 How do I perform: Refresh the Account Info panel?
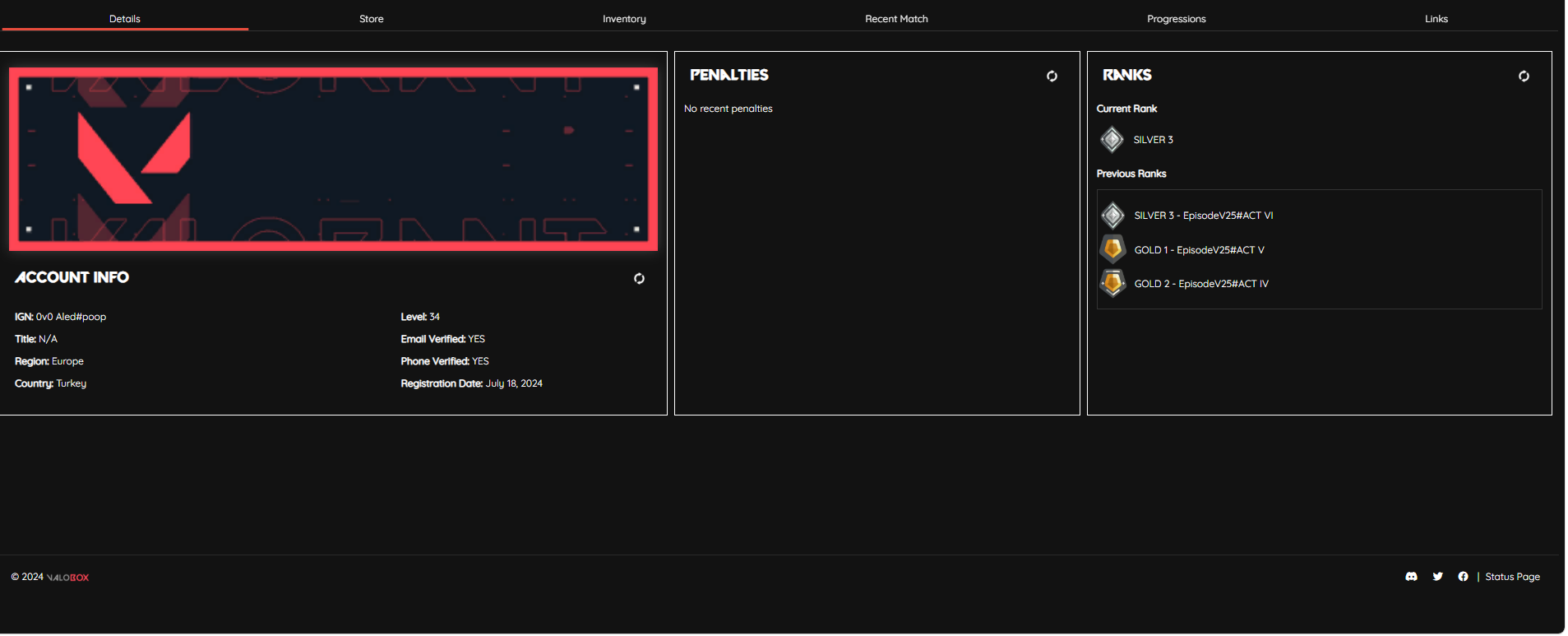point(639,279)
